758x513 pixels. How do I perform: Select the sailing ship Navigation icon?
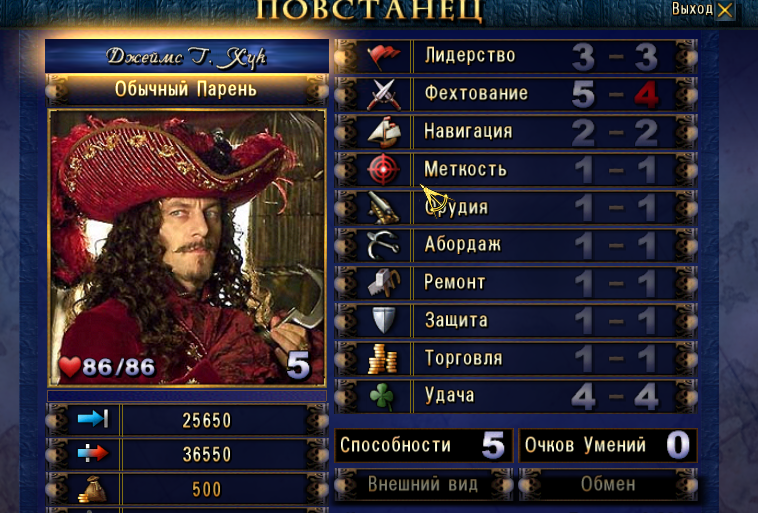(384, 132)
